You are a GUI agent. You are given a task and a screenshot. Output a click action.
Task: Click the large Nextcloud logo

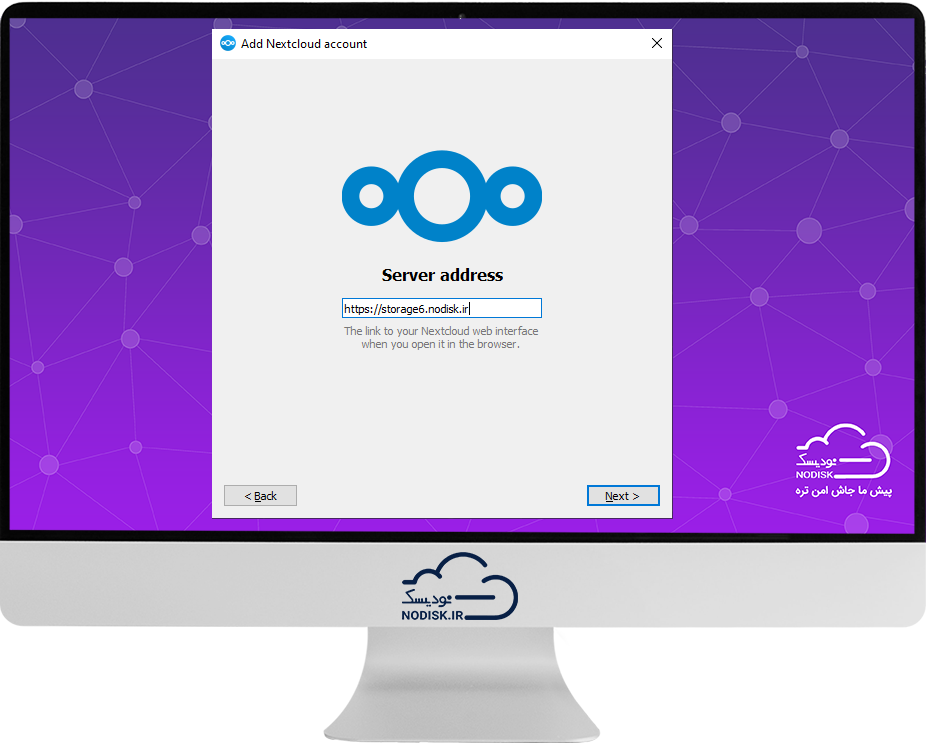[442, 196]
